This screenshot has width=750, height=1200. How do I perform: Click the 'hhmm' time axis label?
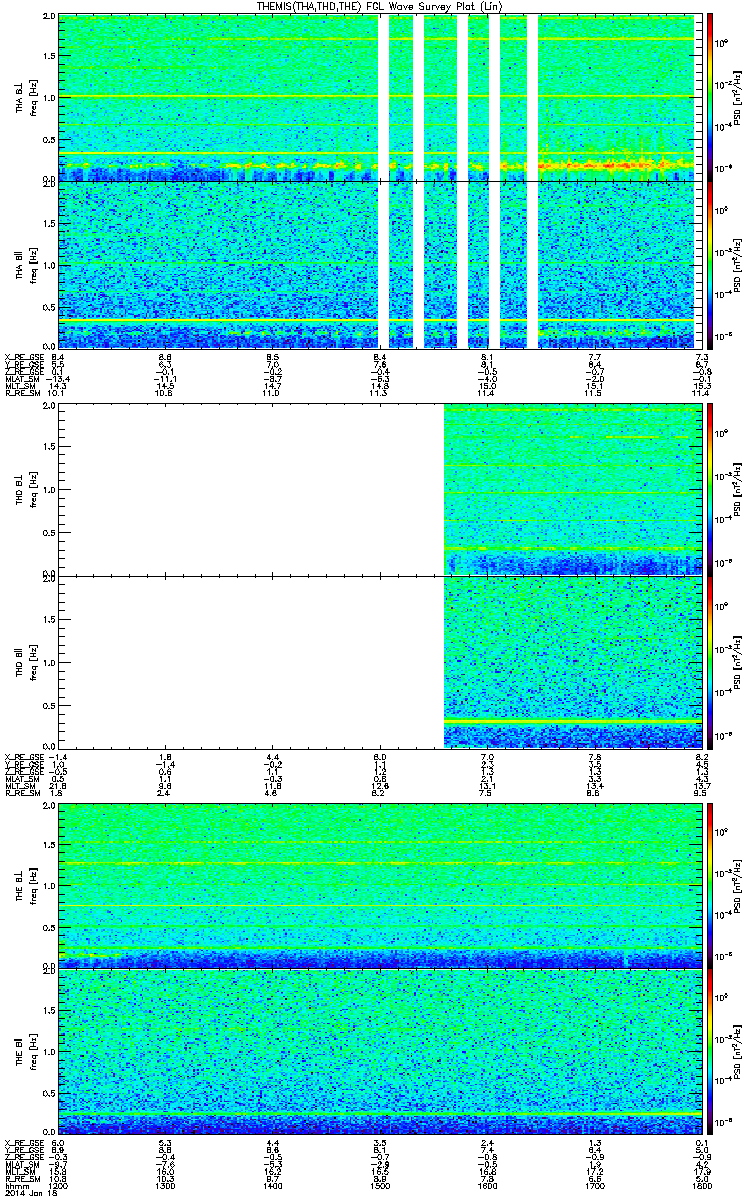(15, 1186)
